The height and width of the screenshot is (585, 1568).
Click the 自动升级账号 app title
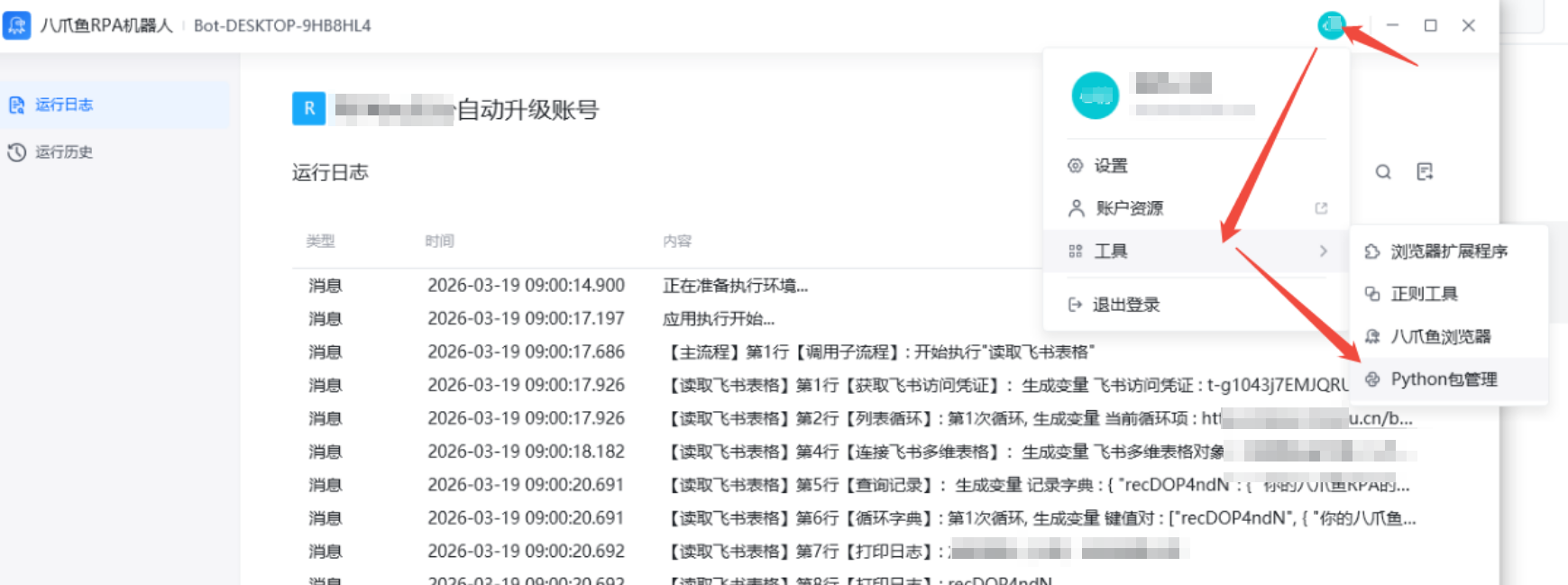pos(528,110)
